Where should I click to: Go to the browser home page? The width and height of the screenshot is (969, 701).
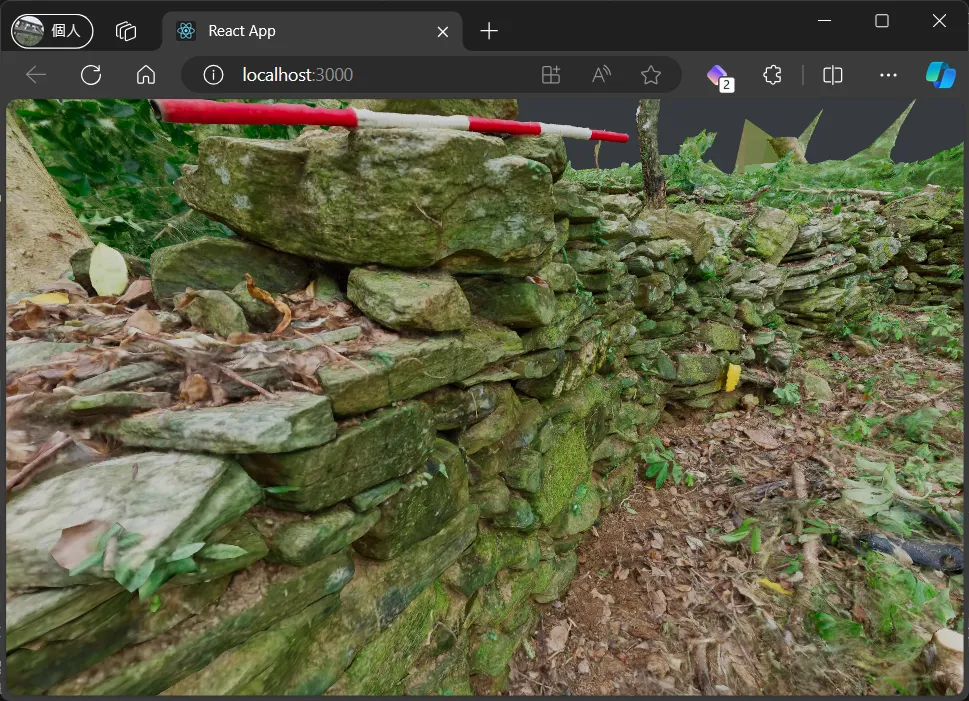146,75
